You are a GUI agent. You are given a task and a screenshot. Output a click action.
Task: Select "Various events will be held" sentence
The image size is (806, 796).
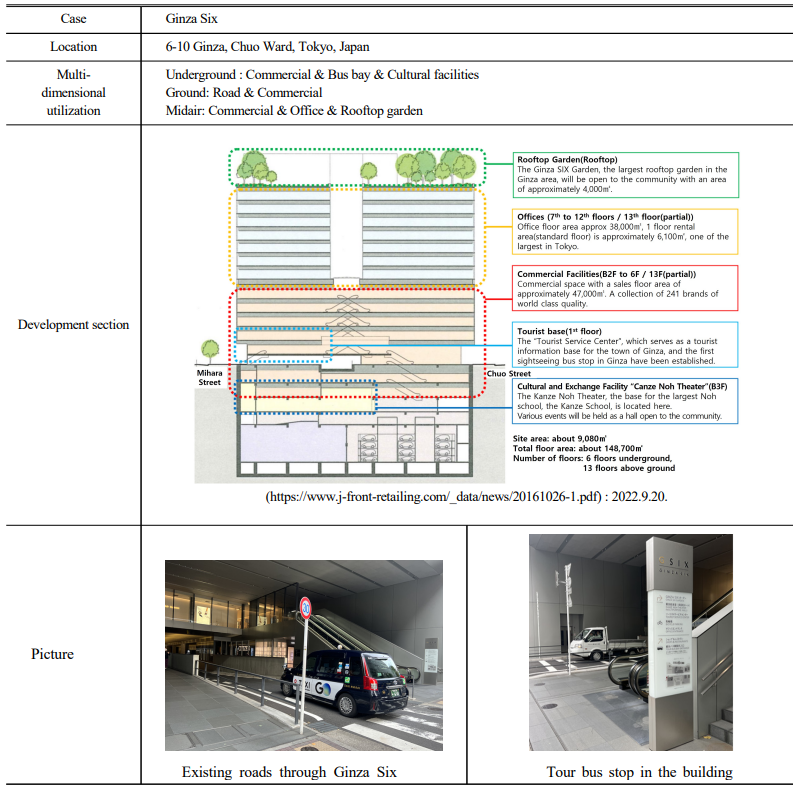(x=619, y=416)
